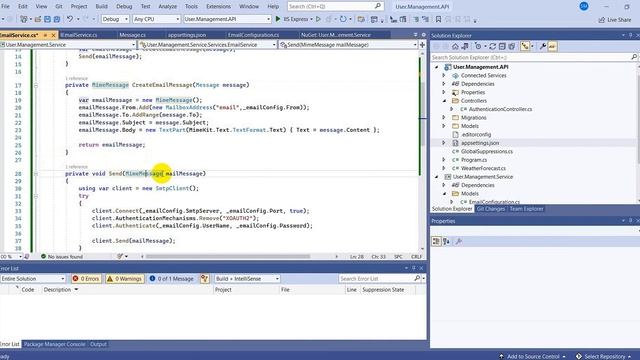Start without debugging using the hollow arrow
640x360 pixels.
point(318,19)
